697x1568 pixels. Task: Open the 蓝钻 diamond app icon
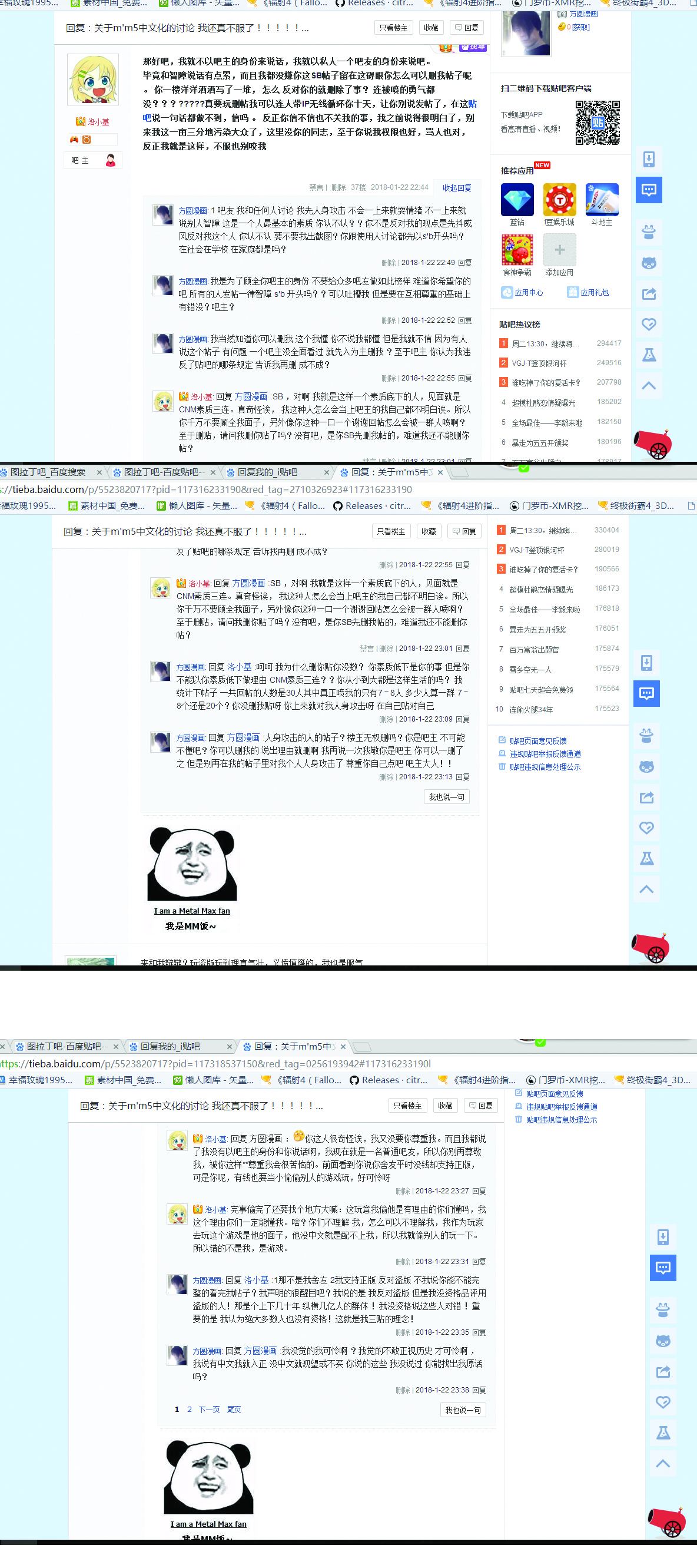tap(517, 200)
